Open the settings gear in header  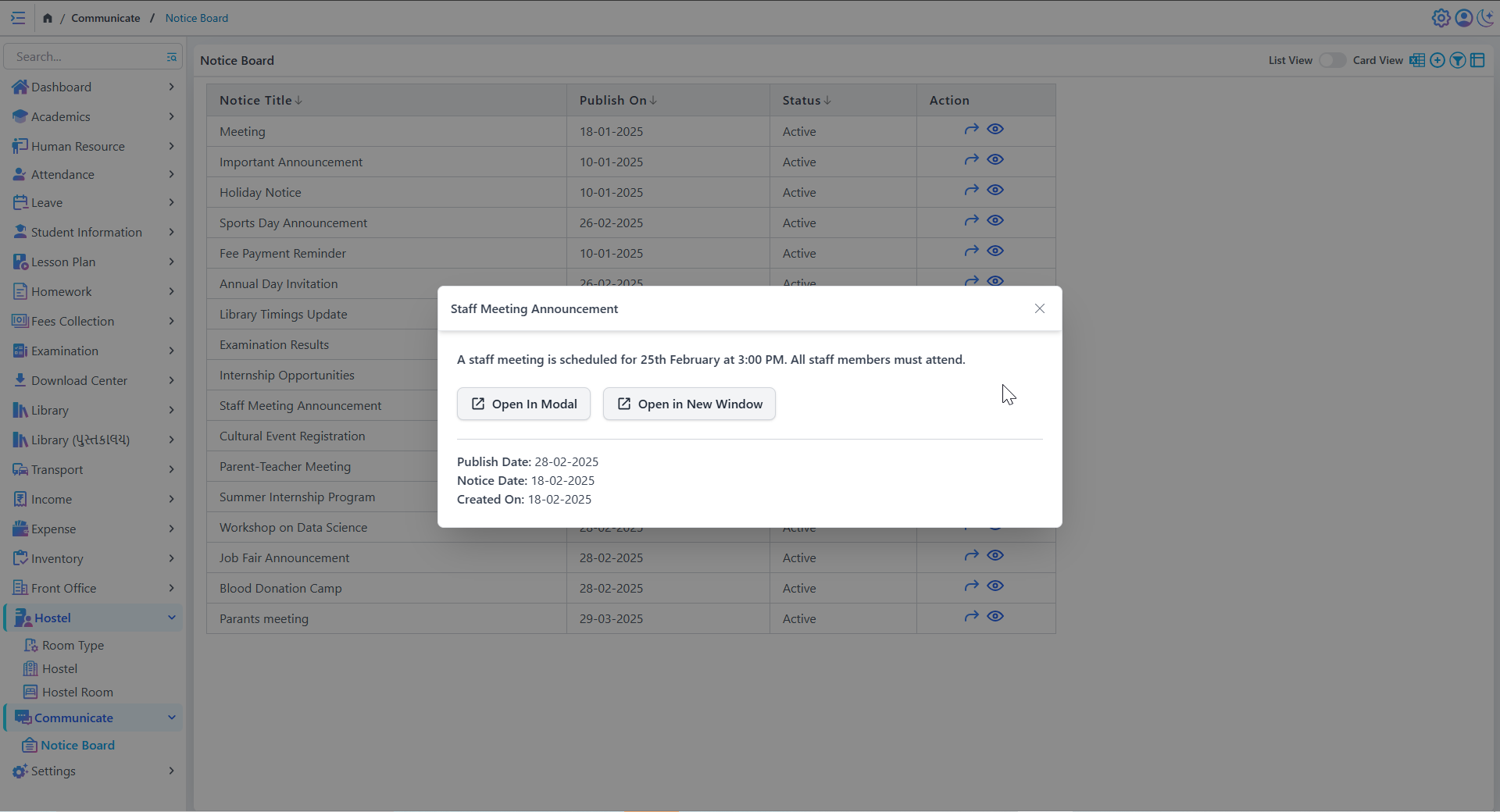(1441, 18)
